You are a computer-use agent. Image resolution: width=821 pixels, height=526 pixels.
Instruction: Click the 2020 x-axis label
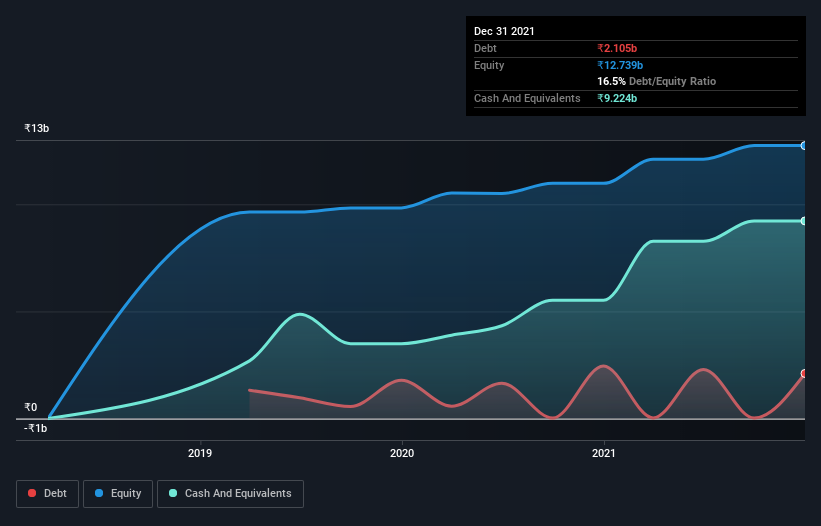(402, 453)
